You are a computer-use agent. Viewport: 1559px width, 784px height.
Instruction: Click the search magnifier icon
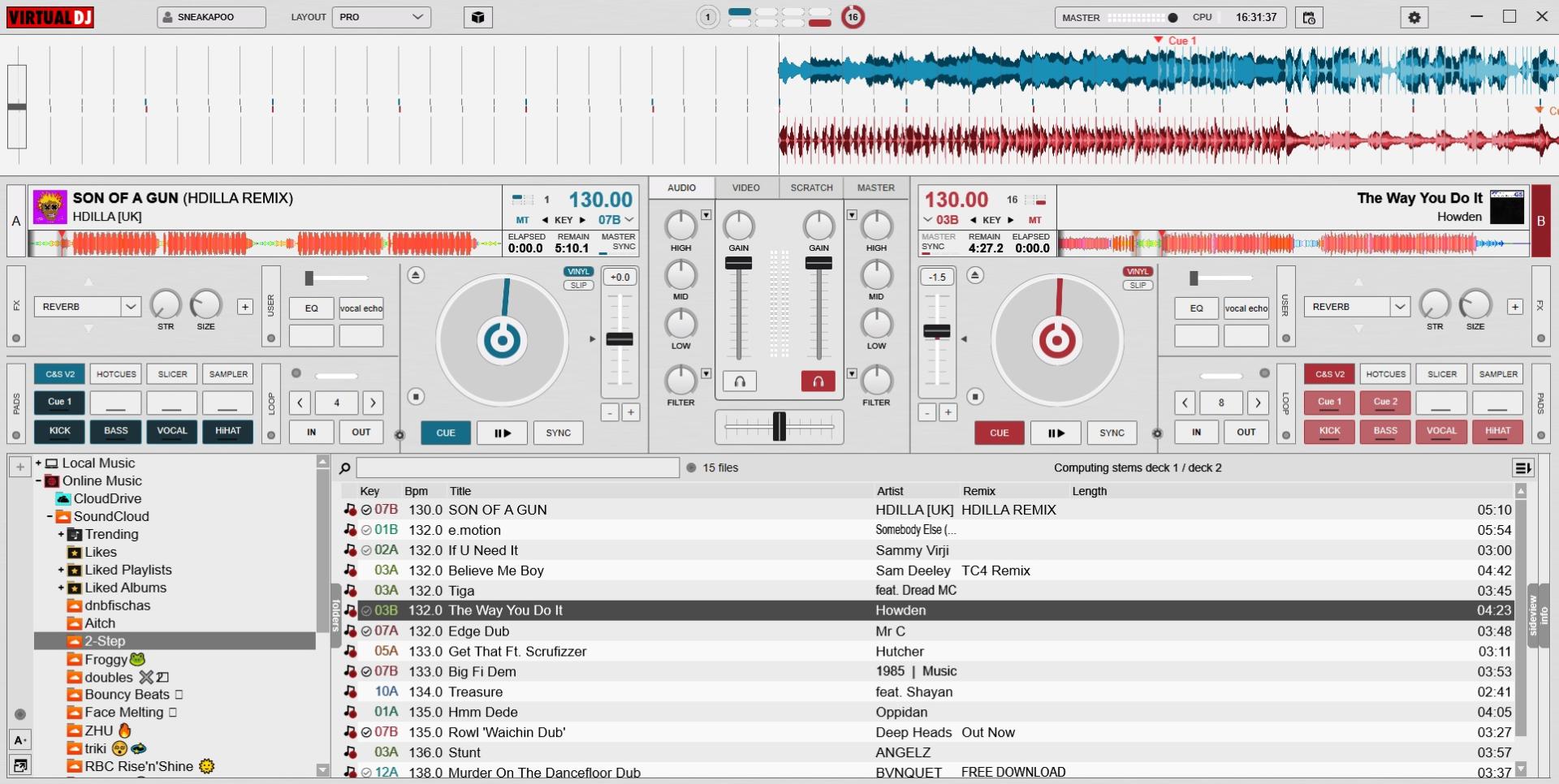coord(344,467)
